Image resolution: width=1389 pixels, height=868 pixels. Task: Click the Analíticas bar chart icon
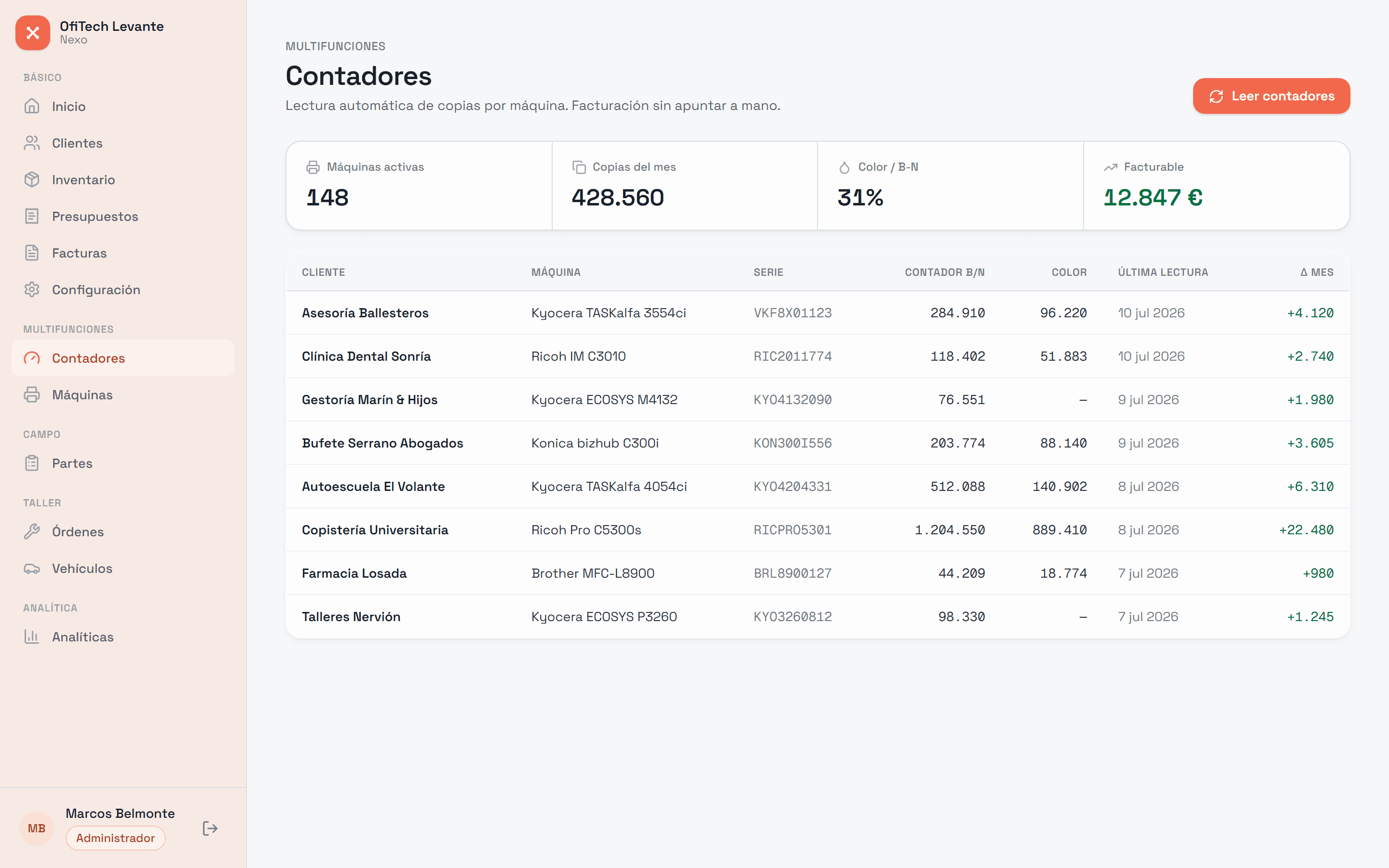(32, 637)
